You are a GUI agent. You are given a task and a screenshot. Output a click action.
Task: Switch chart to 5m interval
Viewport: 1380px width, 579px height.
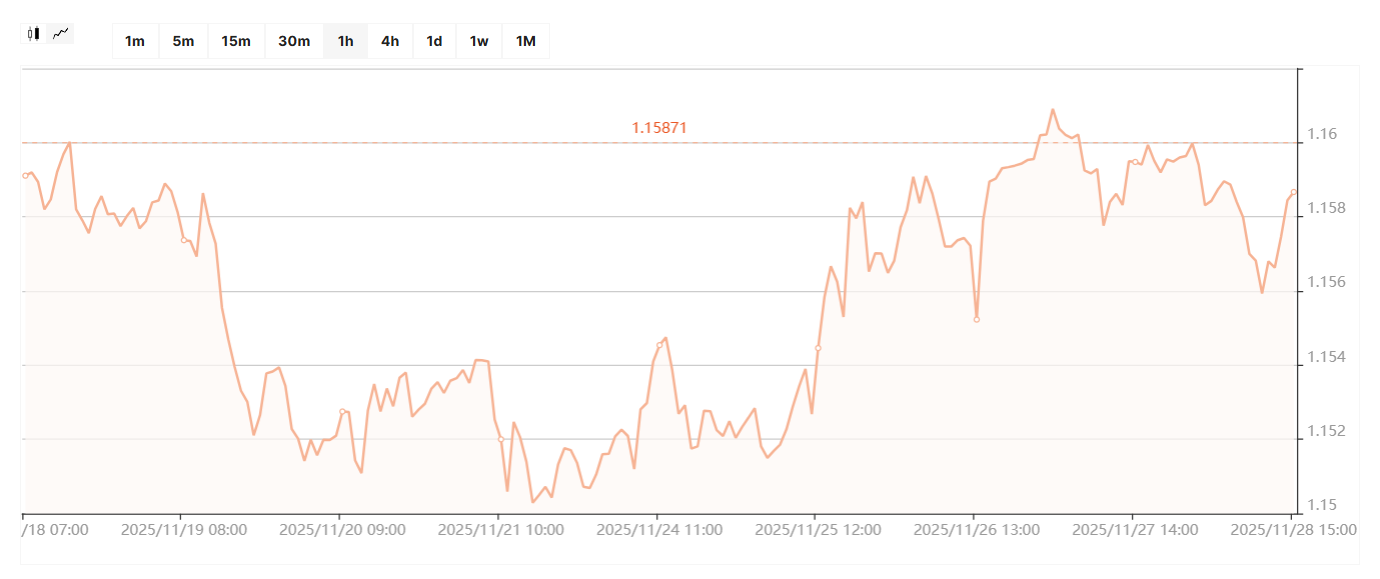(183, 41)
